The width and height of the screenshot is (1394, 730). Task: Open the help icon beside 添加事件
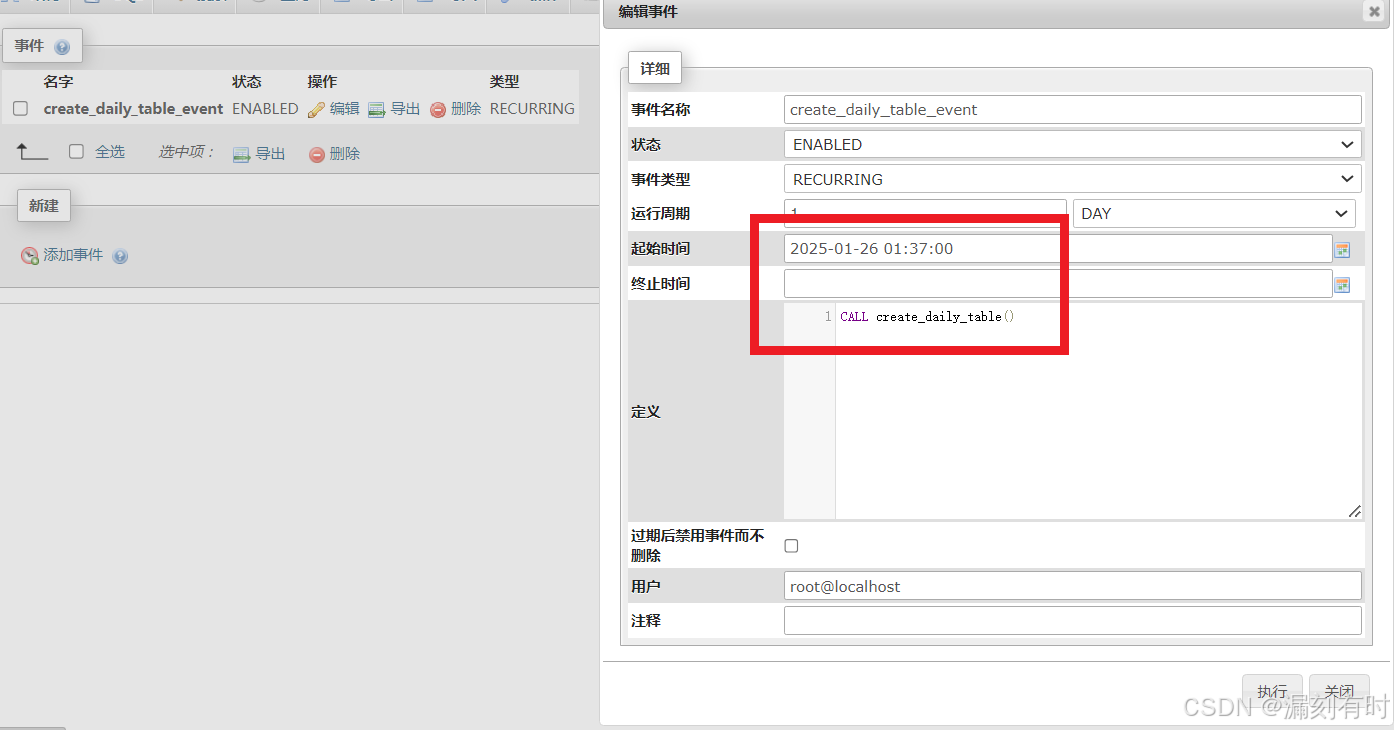pos(120,256)
